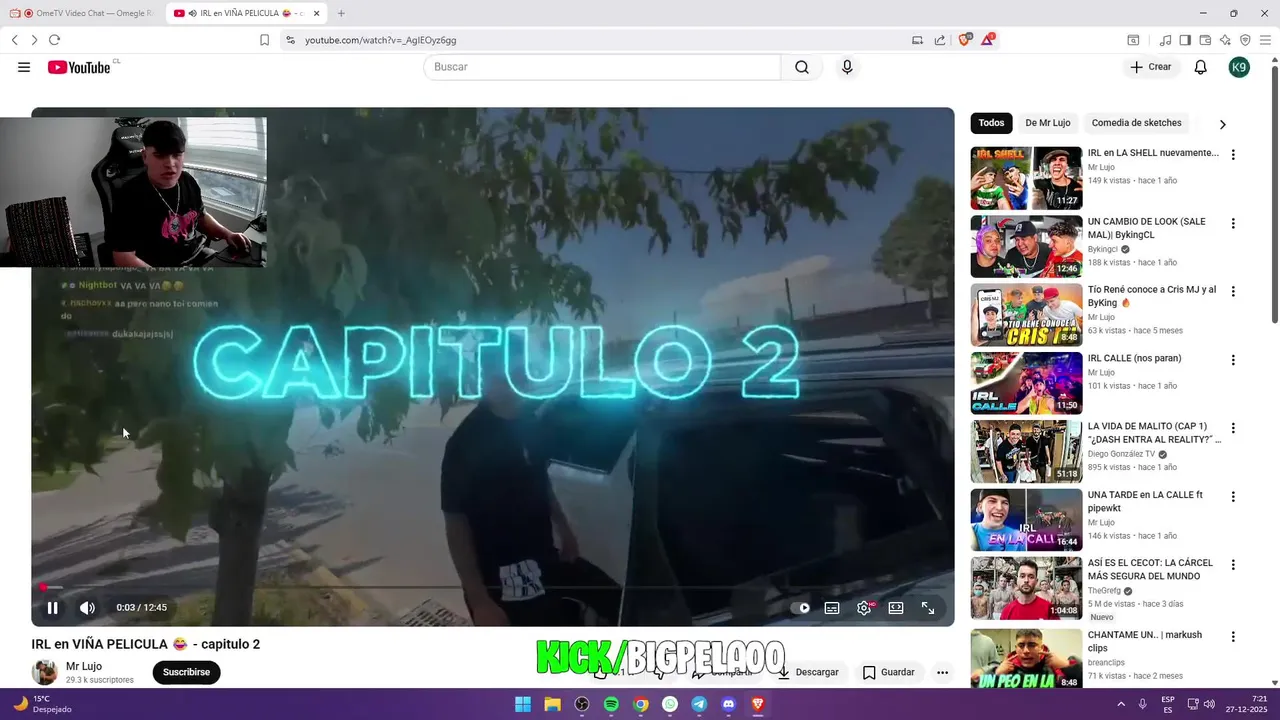
Task: Open Mr Lujo channel avatar
Action: coord(44,672)
